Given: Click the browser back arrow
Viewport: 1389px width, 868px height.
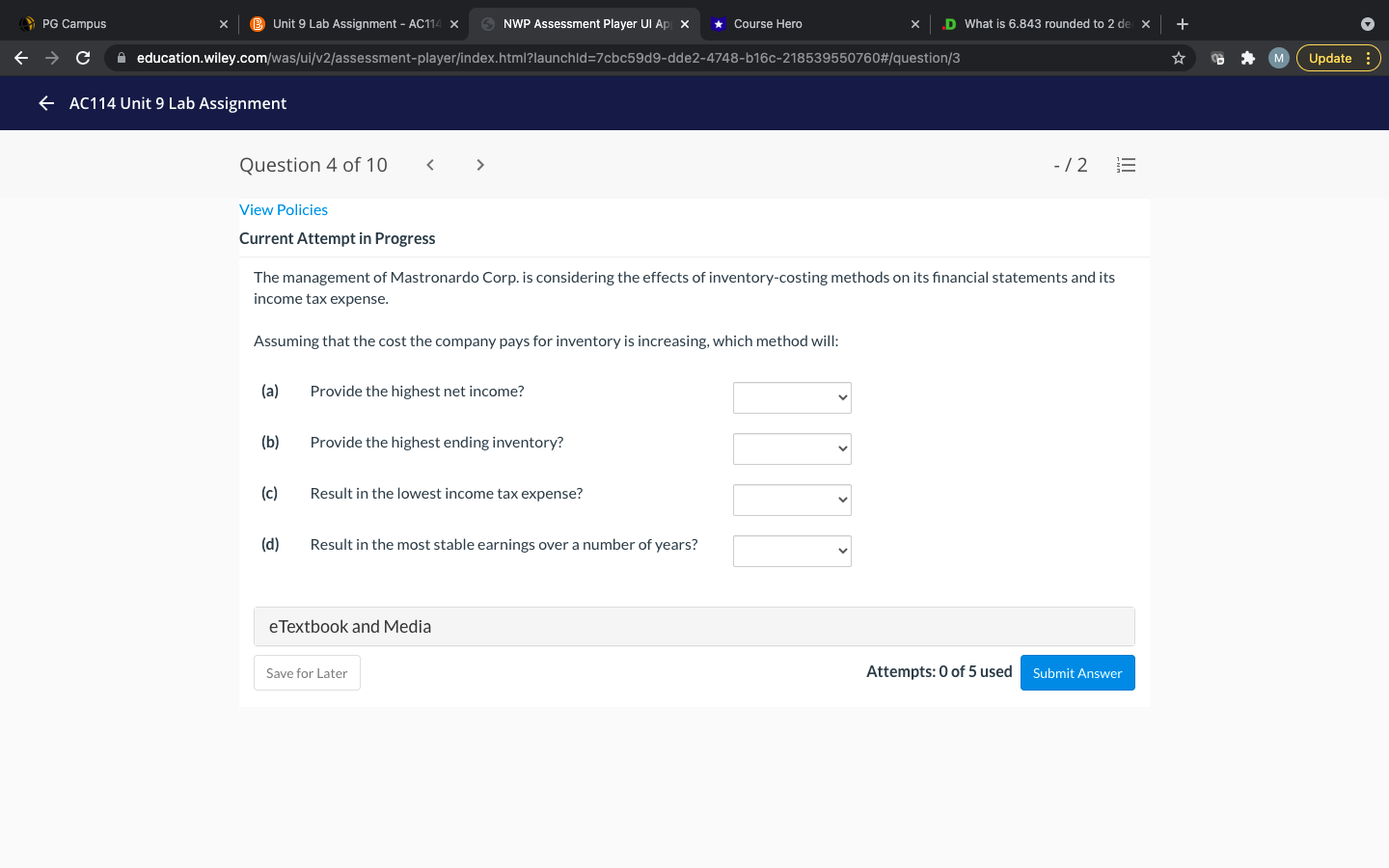Looking at the screenshot, I should tap(21, 58).
